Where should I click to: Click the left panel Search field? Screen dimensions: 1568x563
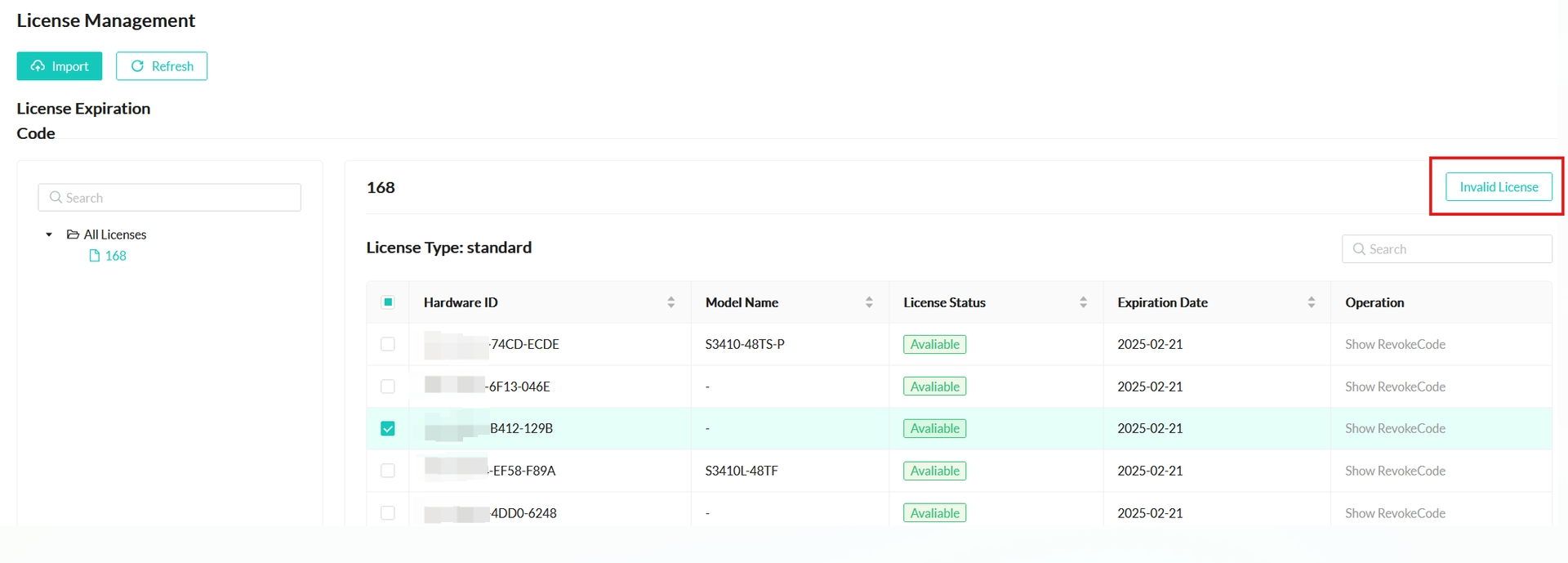pyautogui.click(x=170, y=198)
